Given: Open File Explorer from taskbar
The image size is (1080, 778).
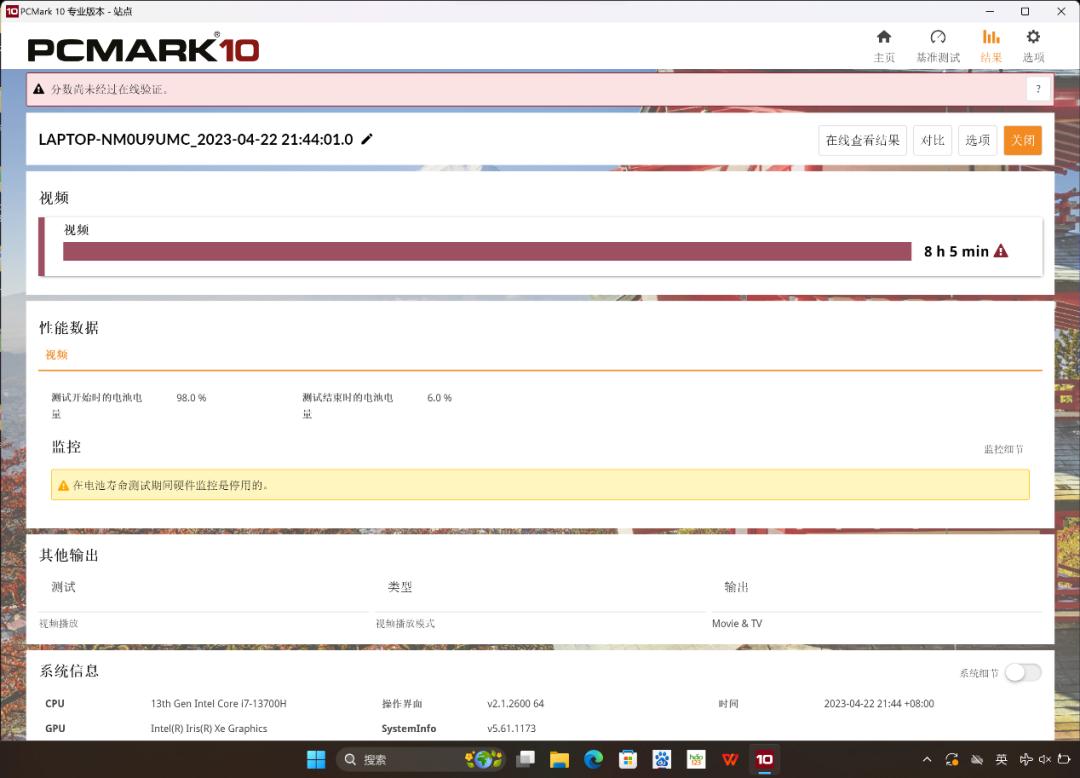Looking at the screenshot, I should (x=559, y=759).
